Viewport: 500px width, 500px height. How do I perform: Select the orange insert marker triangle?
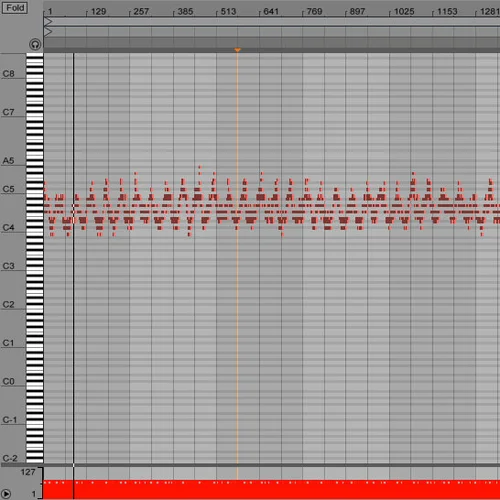237,50
